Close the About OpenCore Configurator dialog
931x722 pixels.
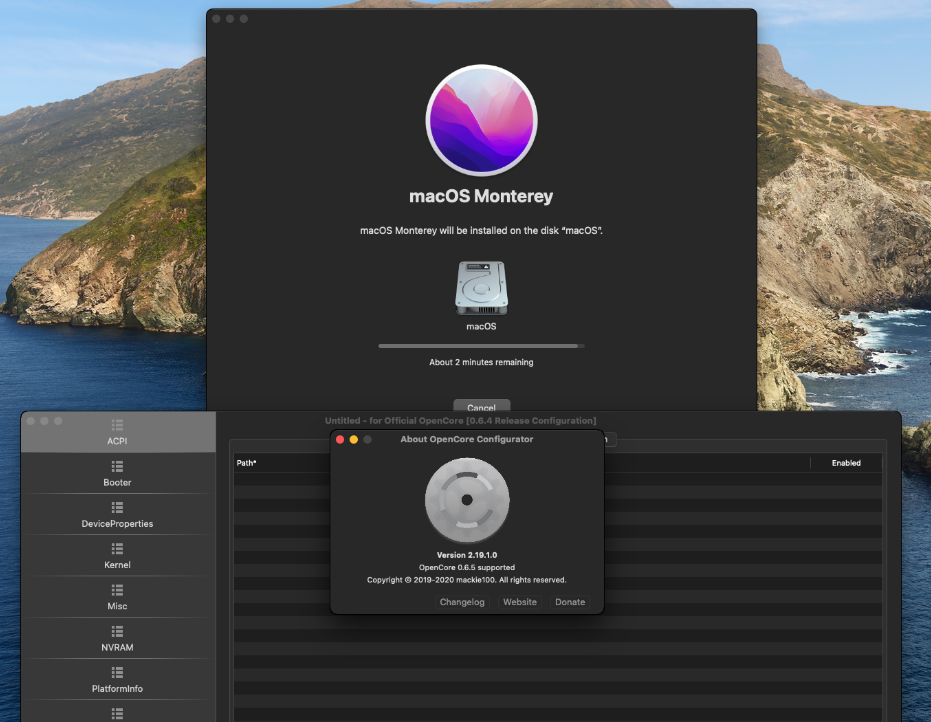[340, 439]
